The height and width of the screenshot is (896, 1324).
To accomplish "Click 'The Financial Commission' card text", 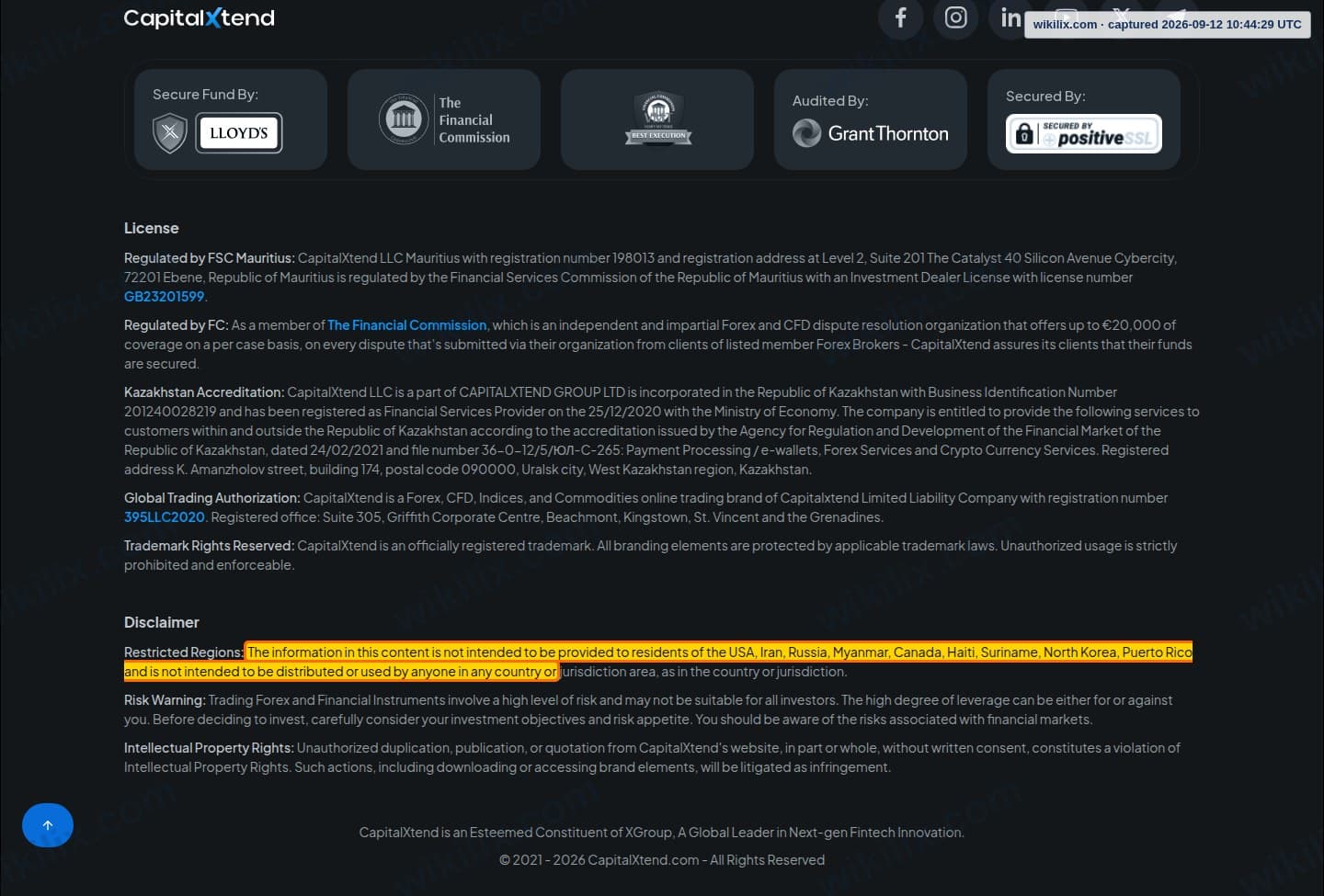I will pyautogui.click(x=474, y=119).
